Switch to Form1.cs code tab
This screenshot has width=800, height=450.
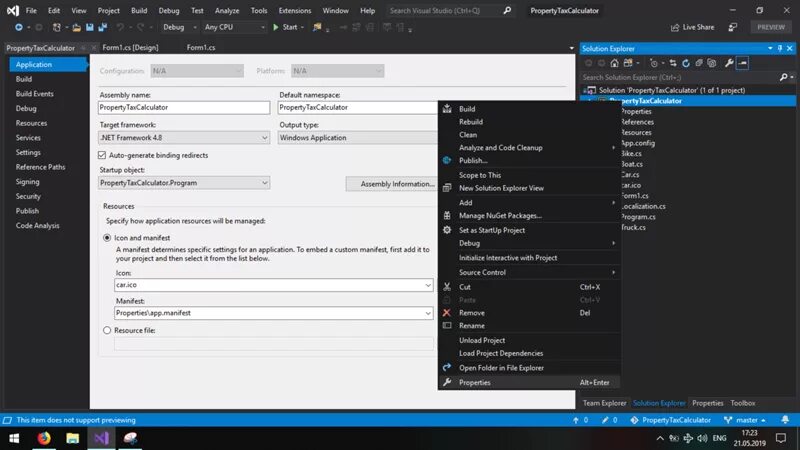[x=201, y=47]
